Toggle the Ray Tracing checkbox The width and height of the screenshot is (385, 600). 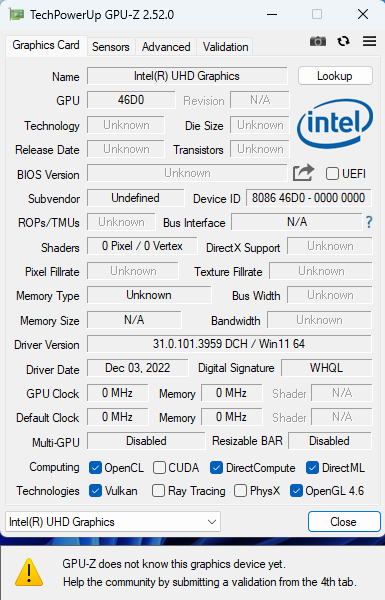[x=158, y=491]
